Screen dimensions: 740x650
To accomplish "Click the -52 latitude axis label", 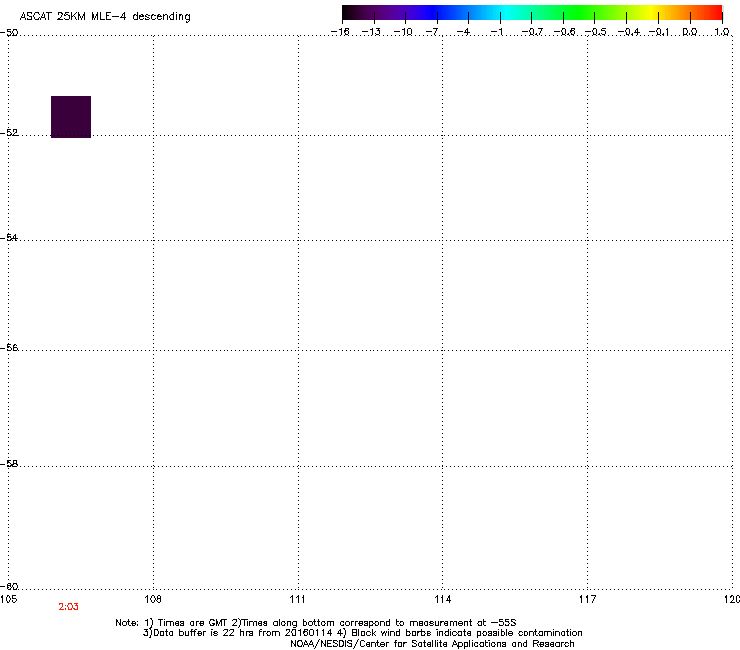I will pos(9,133).
